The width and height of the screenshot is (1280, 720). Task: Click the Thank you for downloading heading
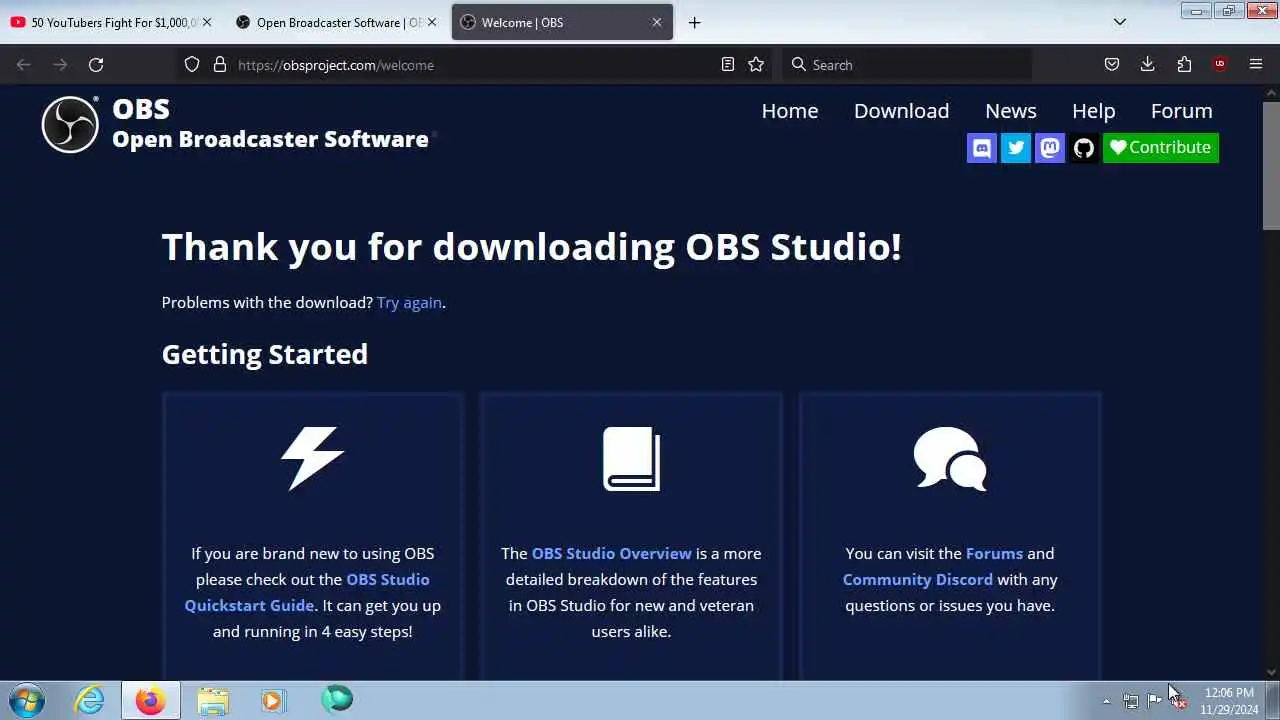(x=531, y=246)
